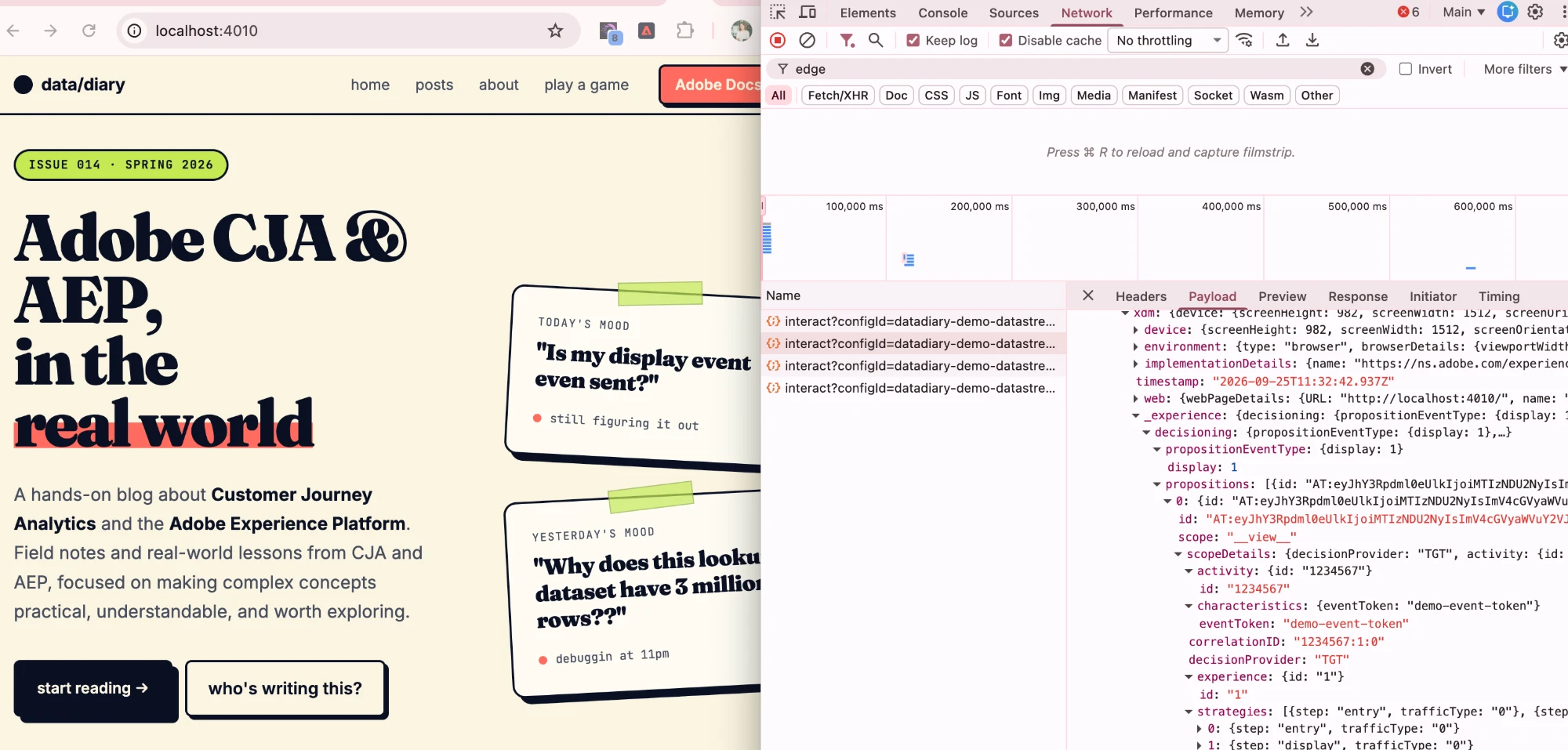Screen dimensions: 1568x750
Task: Reload the localhost page
Action: tap(89, 31)
